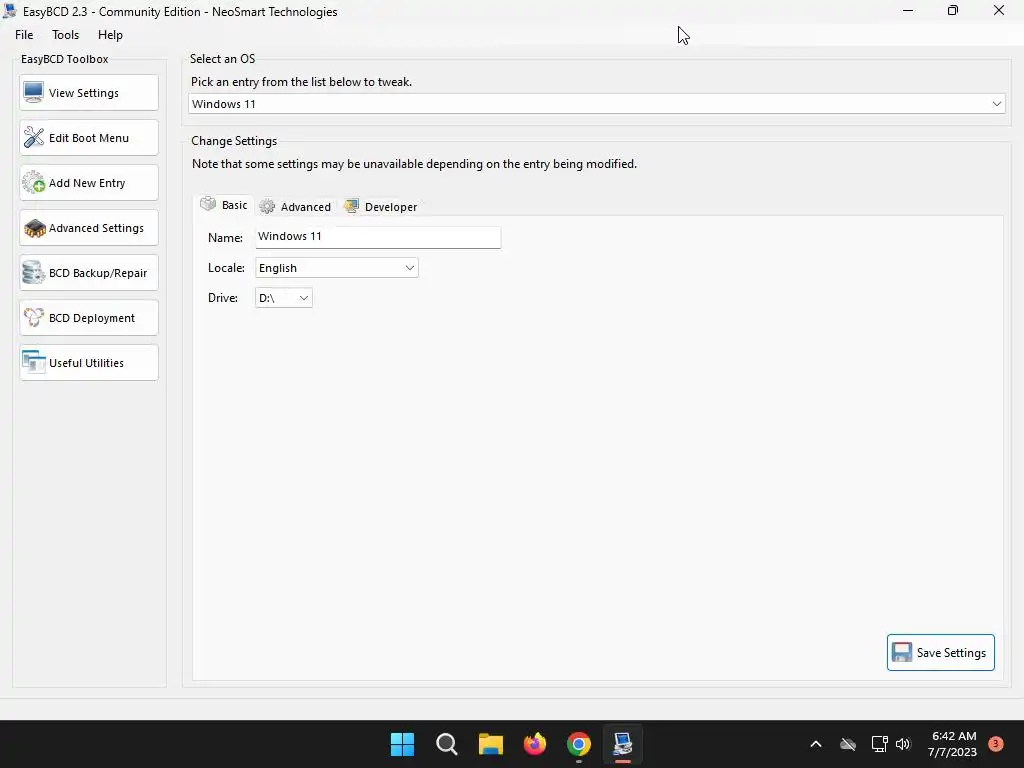Open the Tools menu
This screenshot has width=1024, height=768.
point(65,35)
